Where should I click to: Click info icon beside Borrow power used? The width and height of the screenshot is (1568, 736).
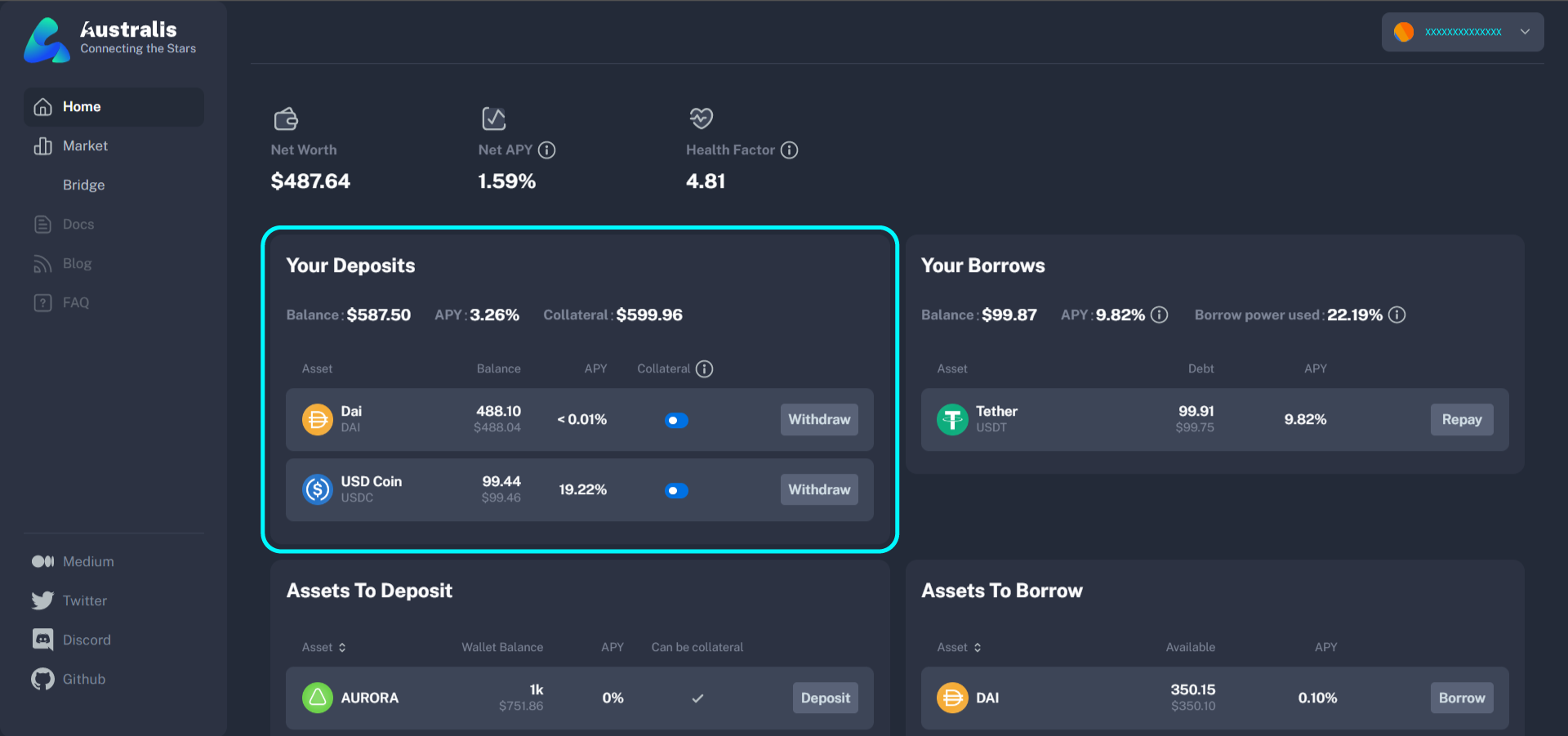pos(1397,315)
